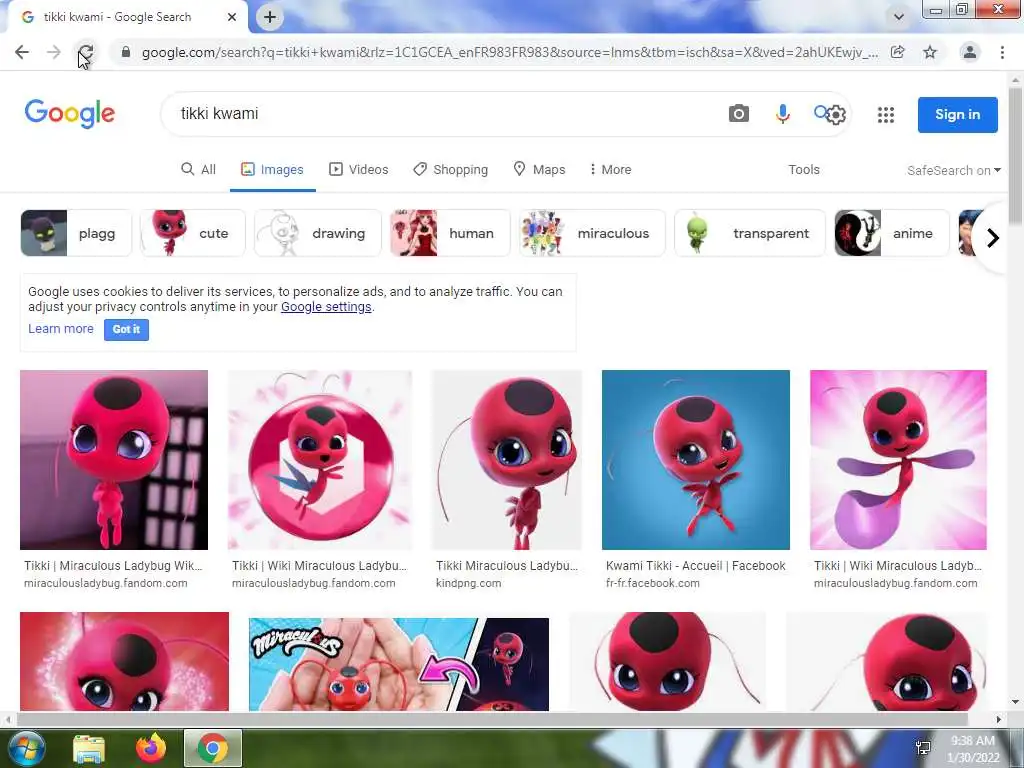This screenshot has height=768, width=1024.
Task: Go to the Google homepage logo
Action: [70, 114]
